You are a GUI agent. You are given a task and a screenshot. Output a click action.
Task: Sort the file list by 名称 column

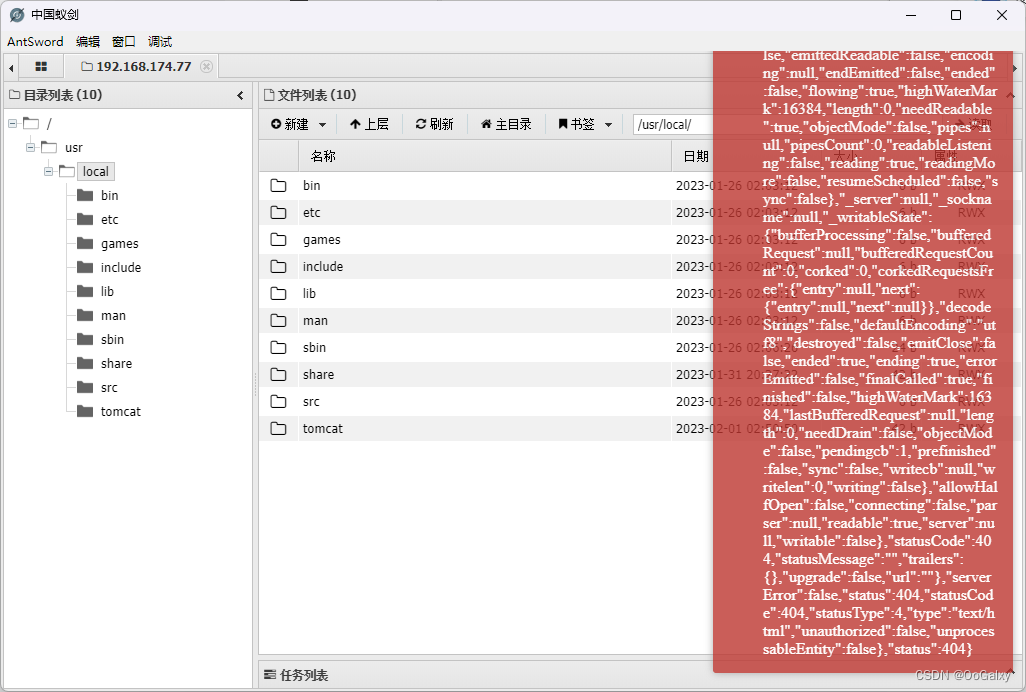486,156
